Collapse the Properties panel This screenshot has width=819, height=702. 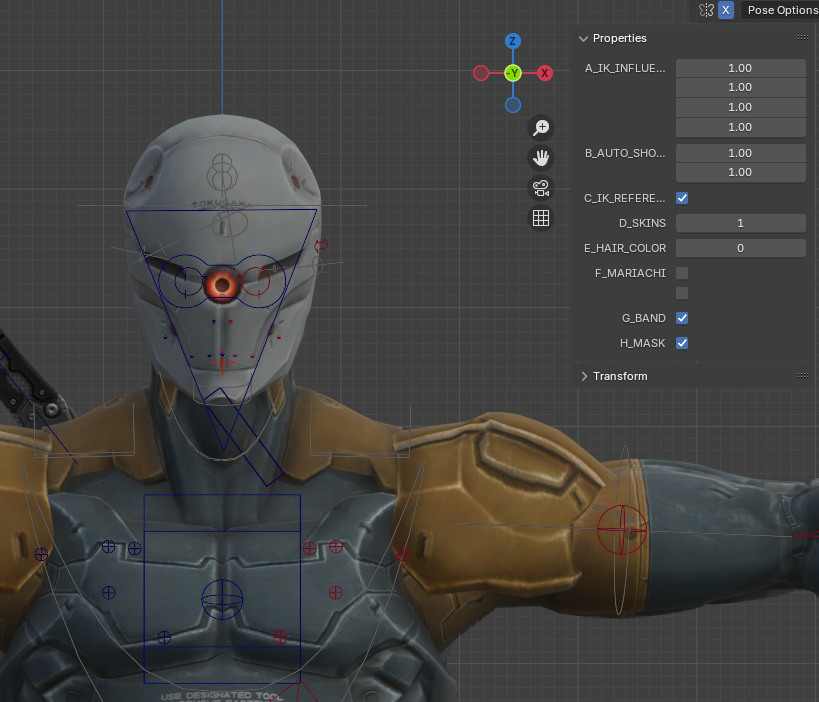[583, 39]
